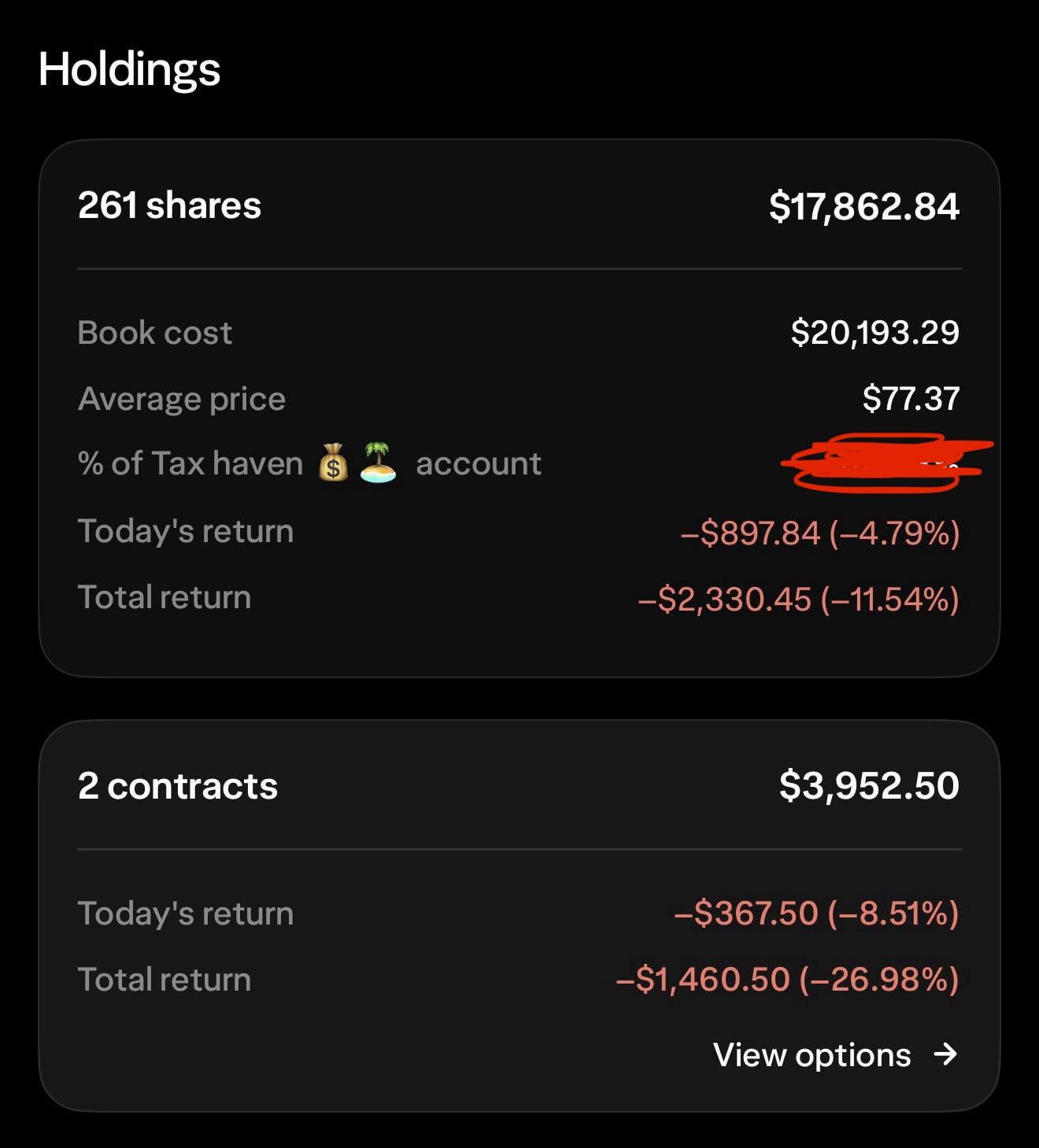Click the shares Today's return label
The image size is (1039, 1148).
coord(186,531)
